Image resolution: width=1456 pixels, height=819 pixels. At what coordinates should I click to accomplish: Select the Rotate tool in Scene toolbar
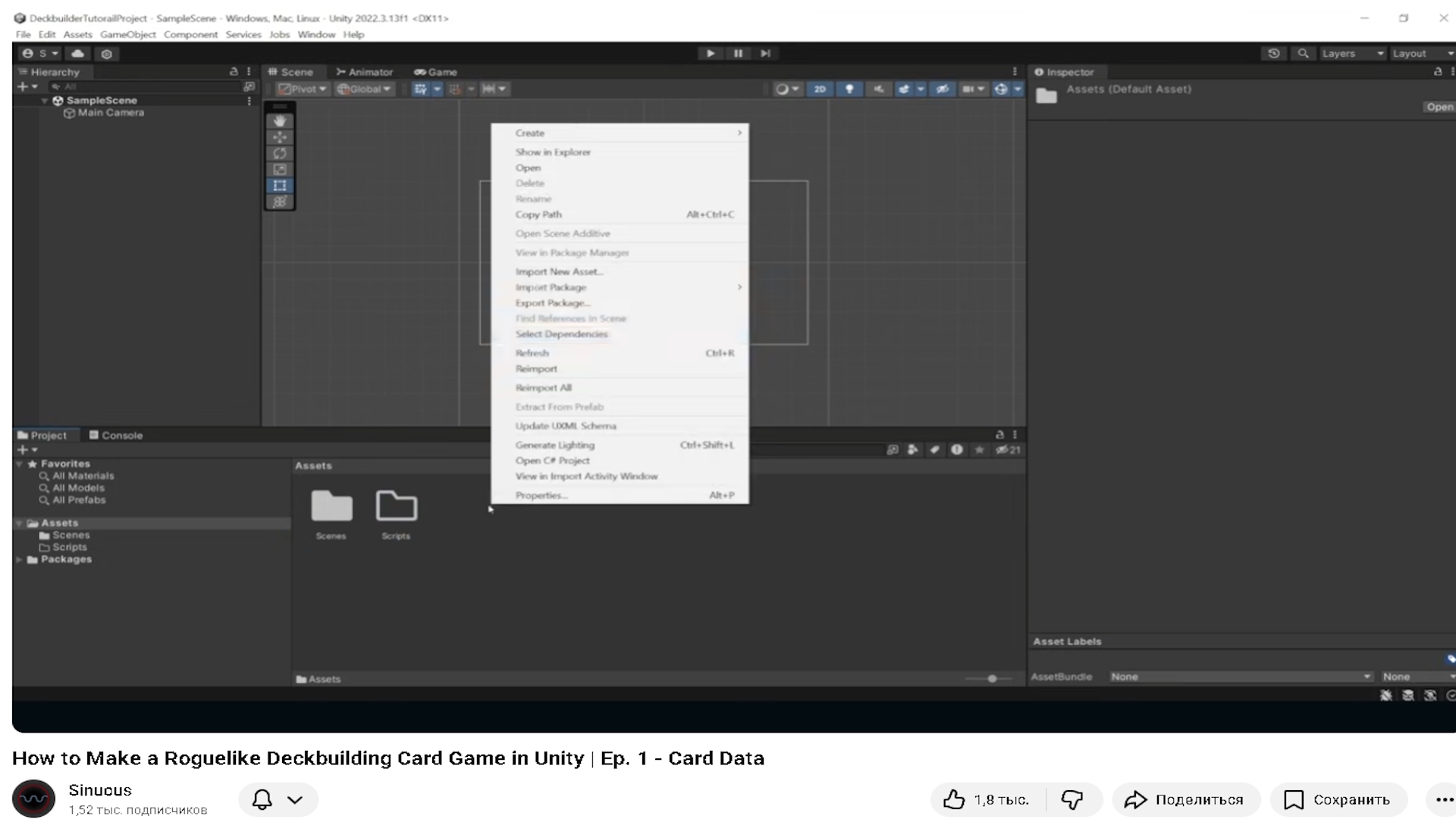(x=280, y=153)
